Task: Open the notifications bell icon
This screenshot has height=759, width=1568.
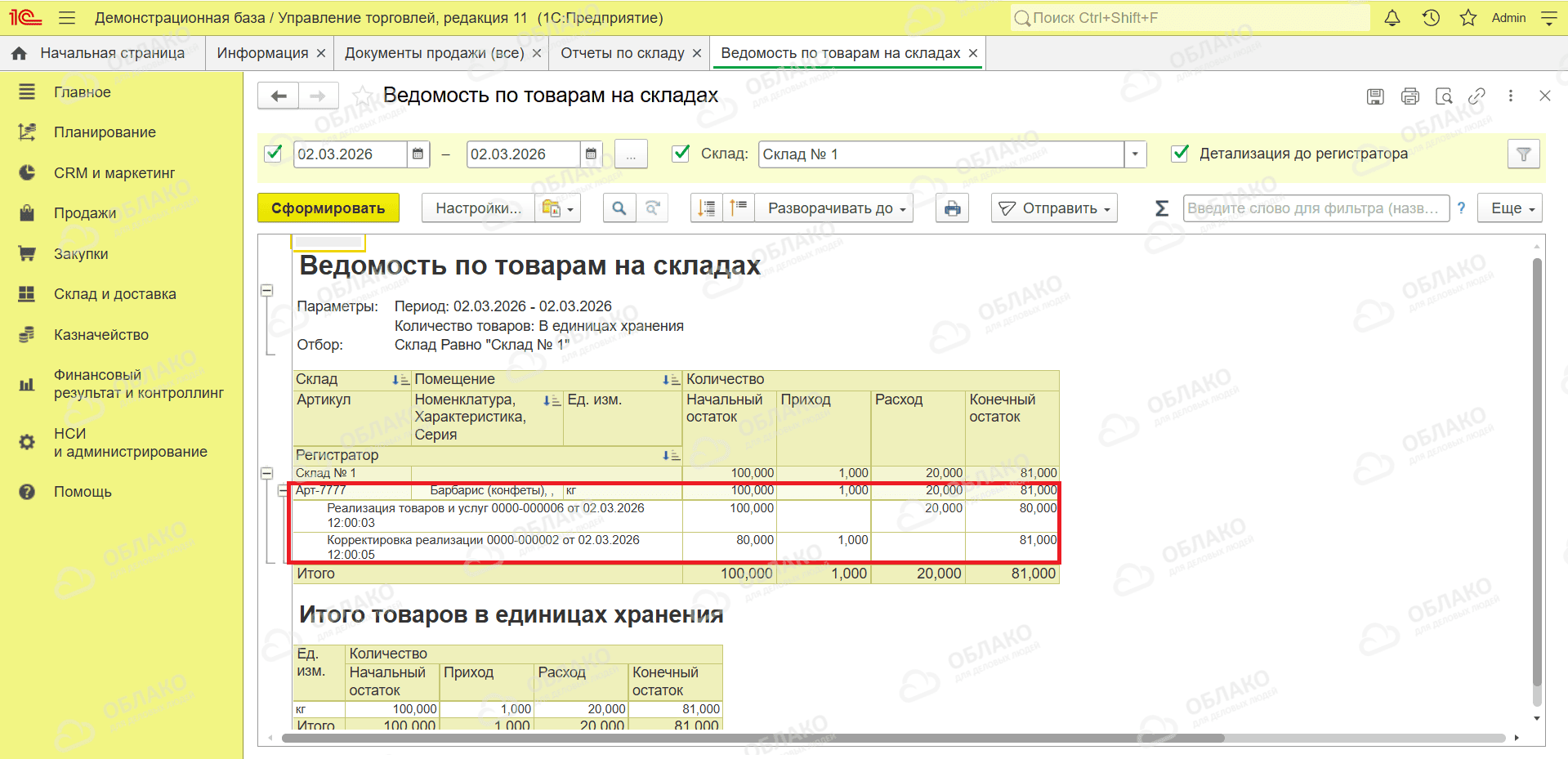Action: tap(1392, 18)
